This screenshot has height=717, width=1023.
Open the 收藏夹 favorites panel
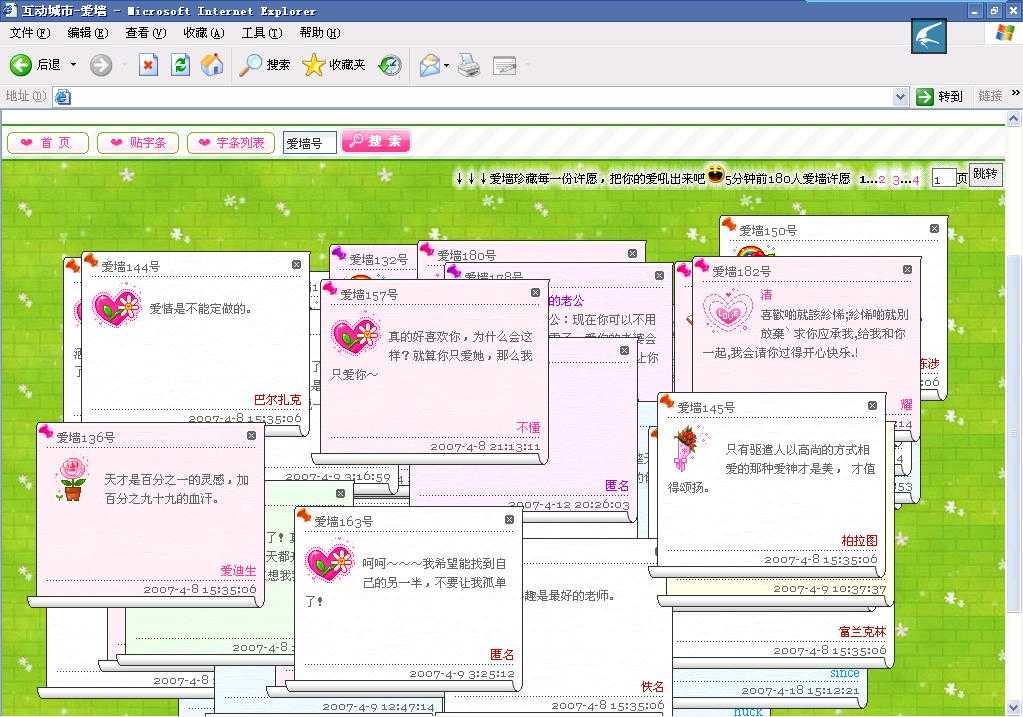pyautogui.click(x=334, y=65)
